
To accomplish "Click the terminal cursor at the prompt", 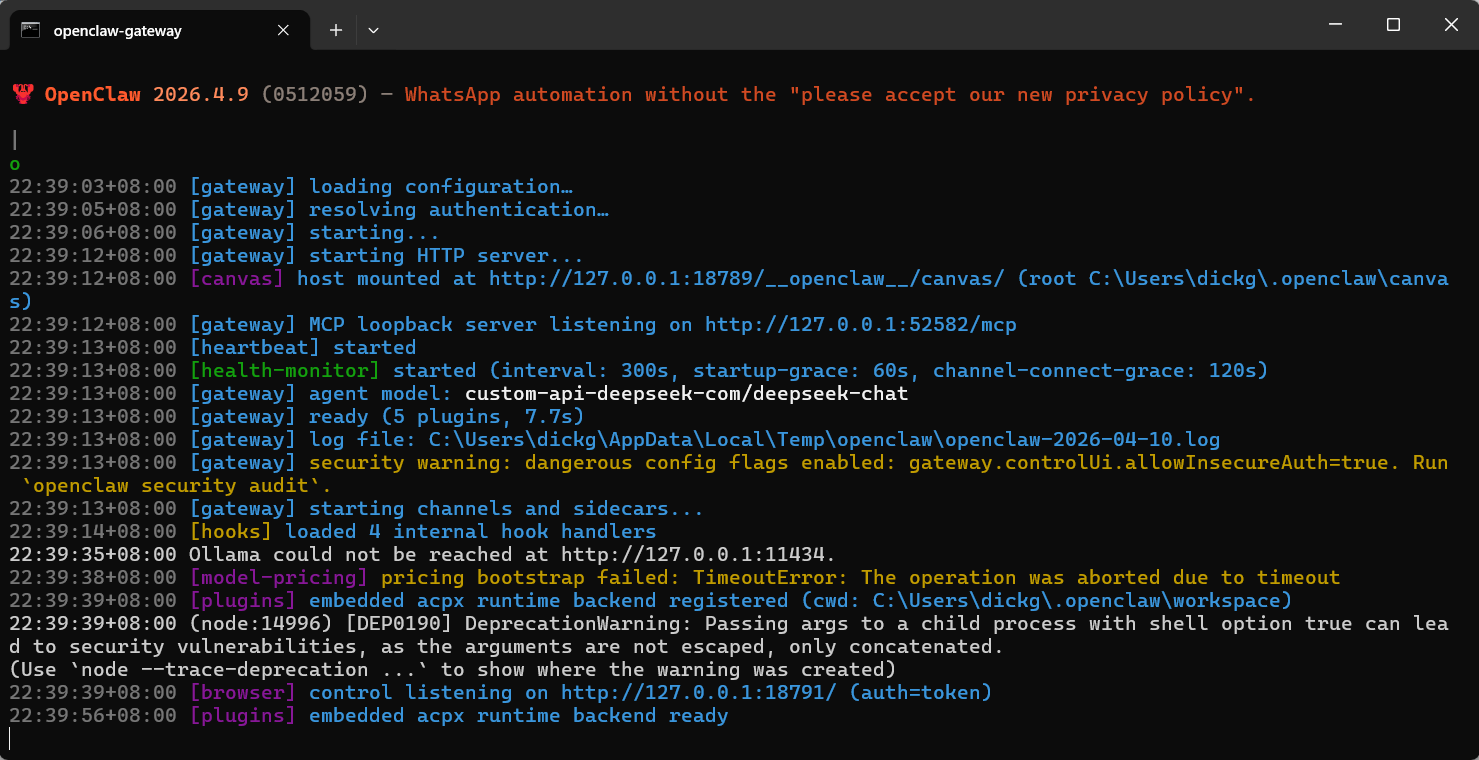I will 10,739.
